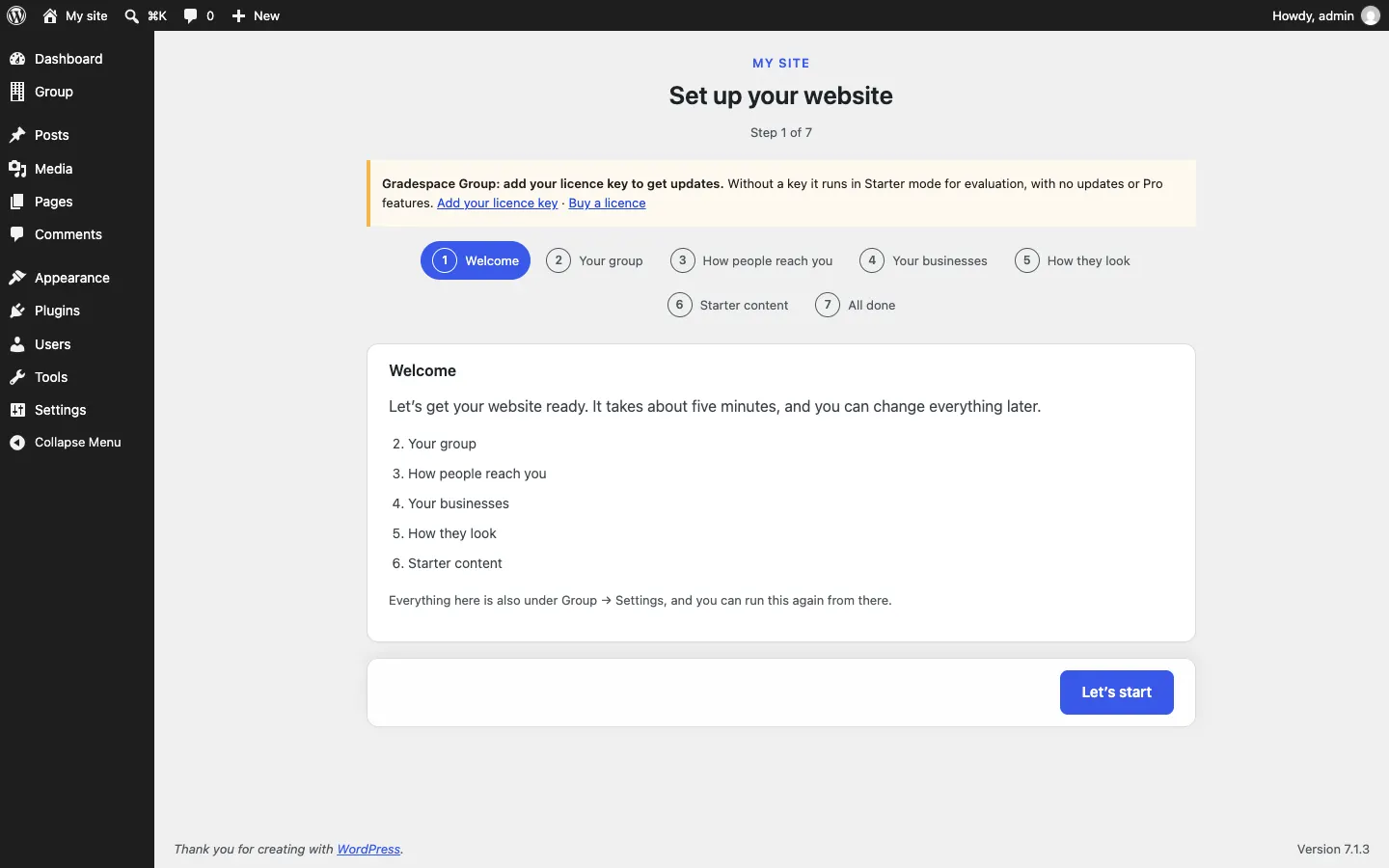Click the plus New icon
This screenshot has width=1389, height=868.
click(239, 15)
